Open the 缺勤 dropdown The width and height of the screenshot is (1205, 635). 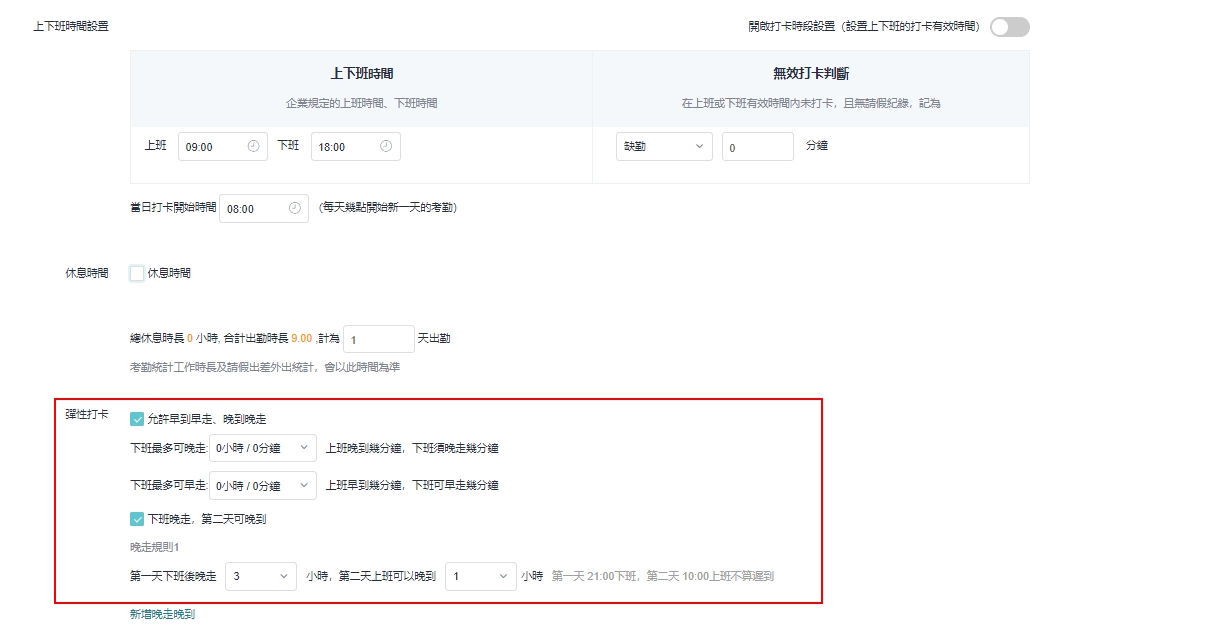(x=664, y=146)
